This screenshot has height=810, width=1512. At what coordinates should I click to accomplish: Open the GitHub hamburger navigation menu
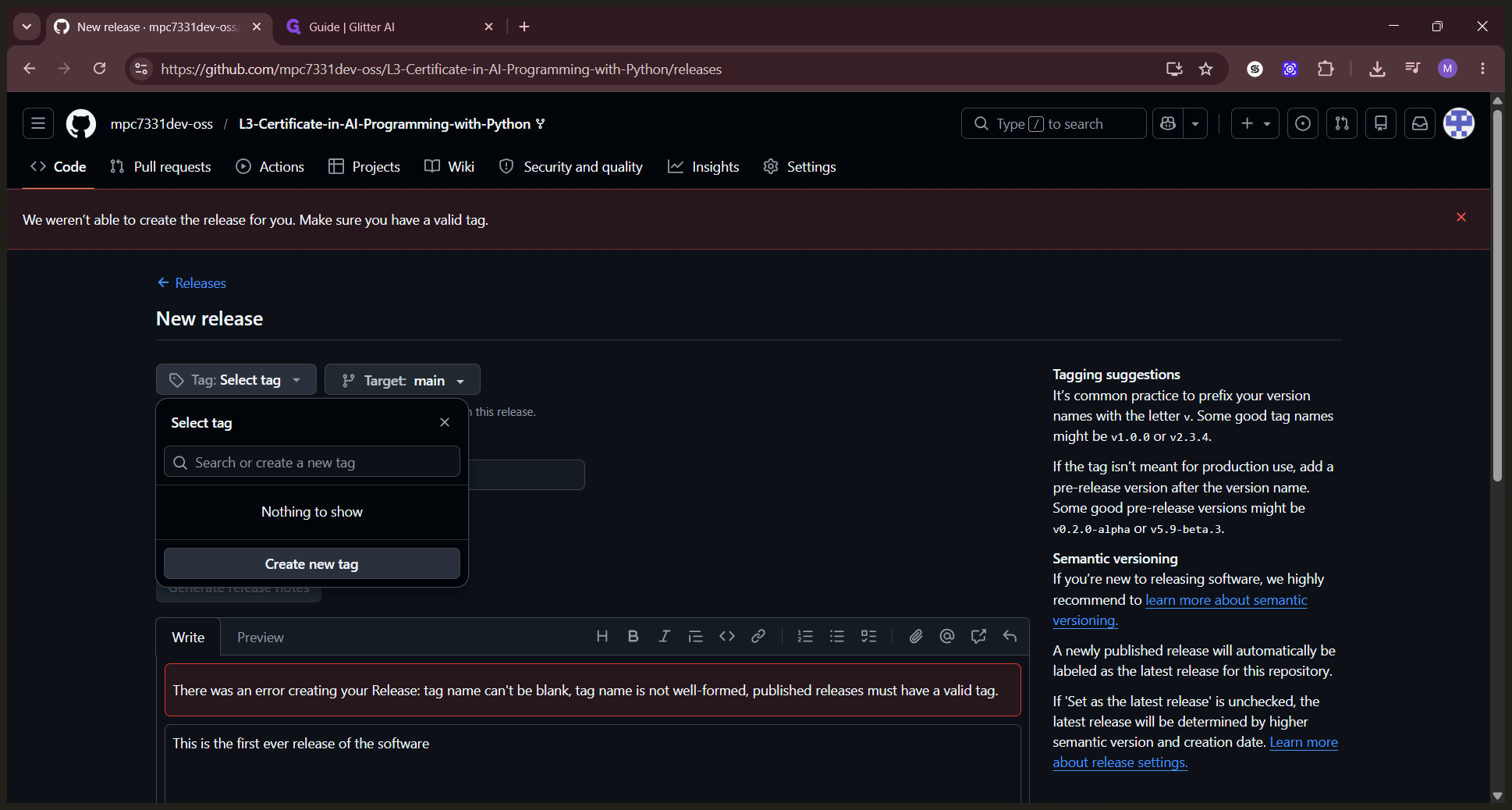pos(38,123)
